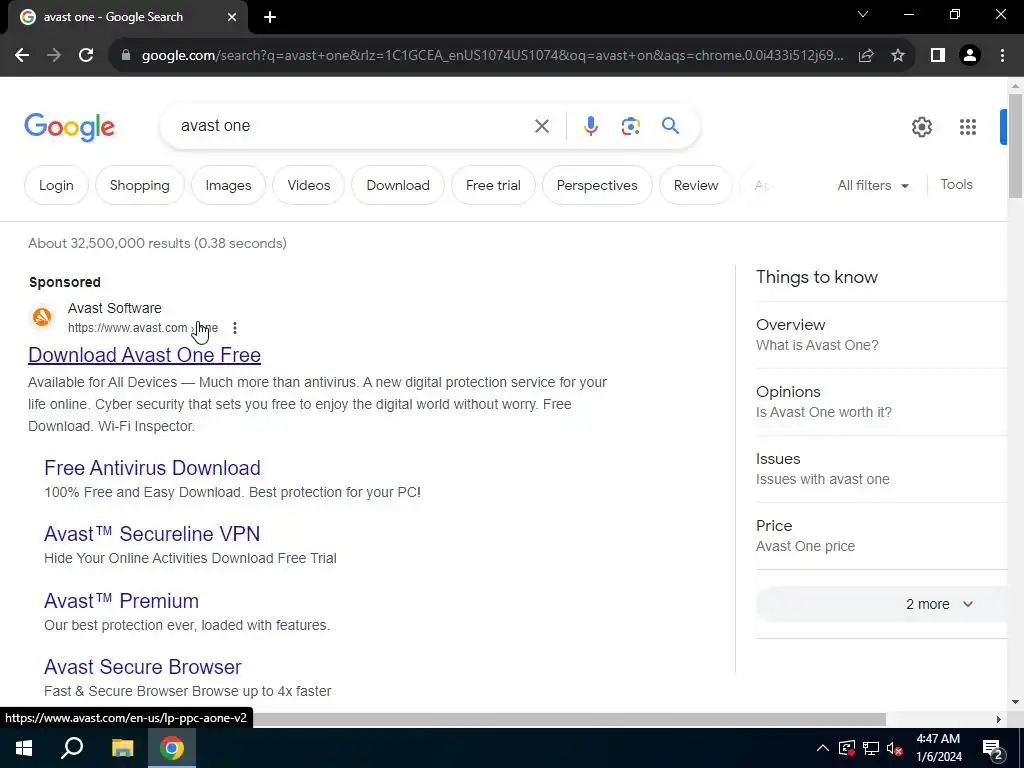Viewport: 1024px width, 768px height.
Task: Open Chrome's three-dot menu
Action: click(1002, 56)
